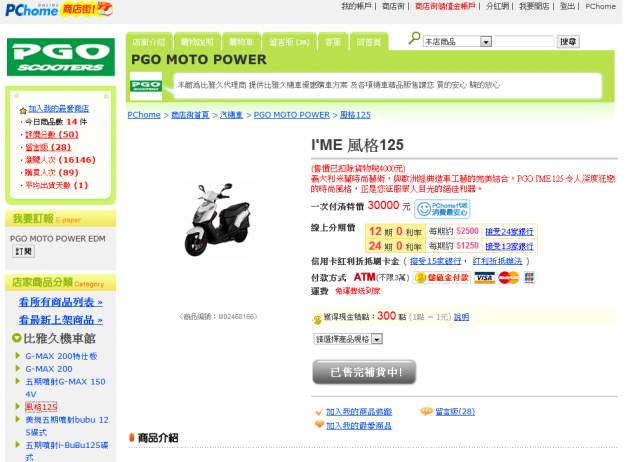Click inside the search text field
This screenshot has height=462, width=640.
[x=524, y=42]
